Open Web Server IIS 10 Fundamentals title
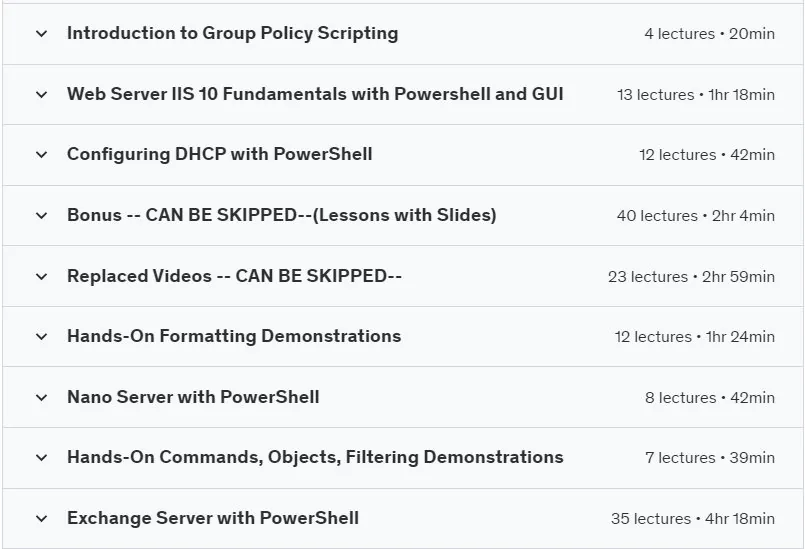This screenshot has width=805, height=549. tap(315, 94)
